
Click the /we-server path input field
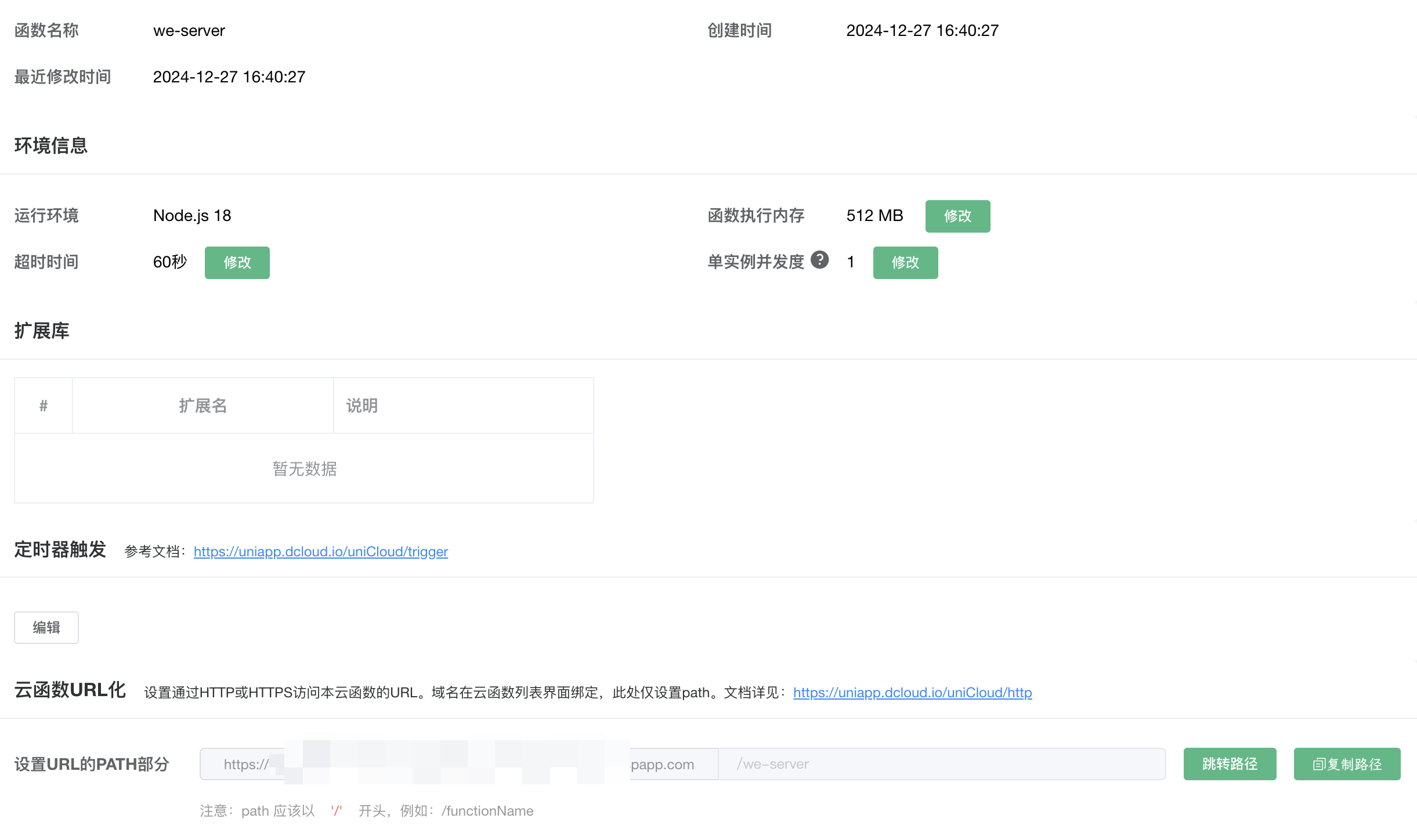tap(942, 764)
